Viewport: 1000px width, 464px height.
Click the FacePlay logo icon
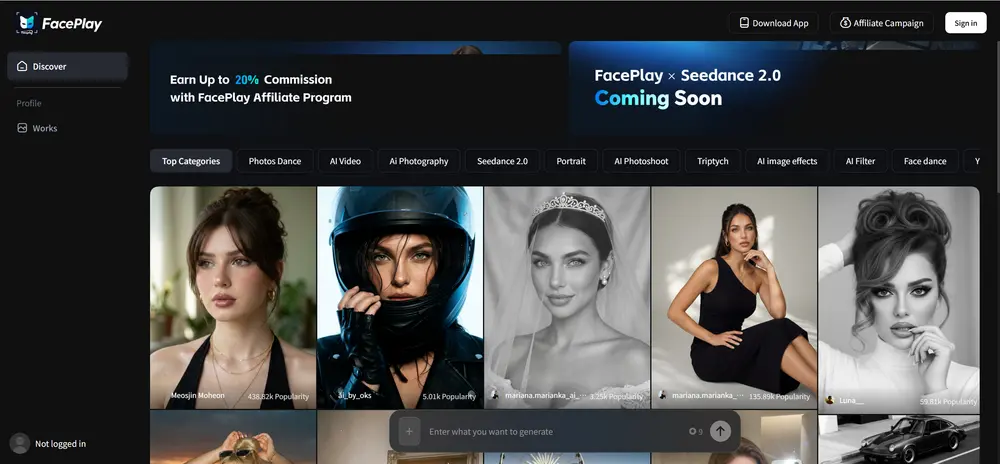(27, 24)
